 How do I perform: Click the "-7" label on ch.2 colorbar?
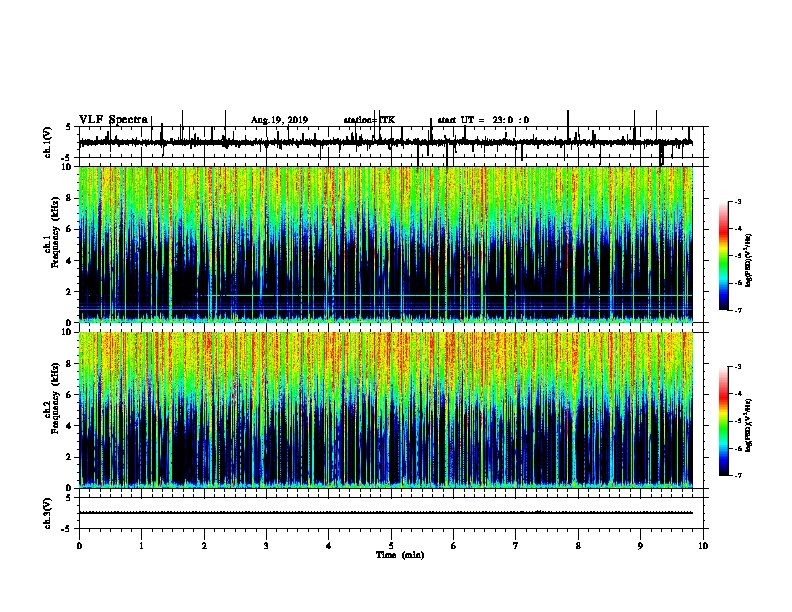pyautogui.click(x=737, y=475)
